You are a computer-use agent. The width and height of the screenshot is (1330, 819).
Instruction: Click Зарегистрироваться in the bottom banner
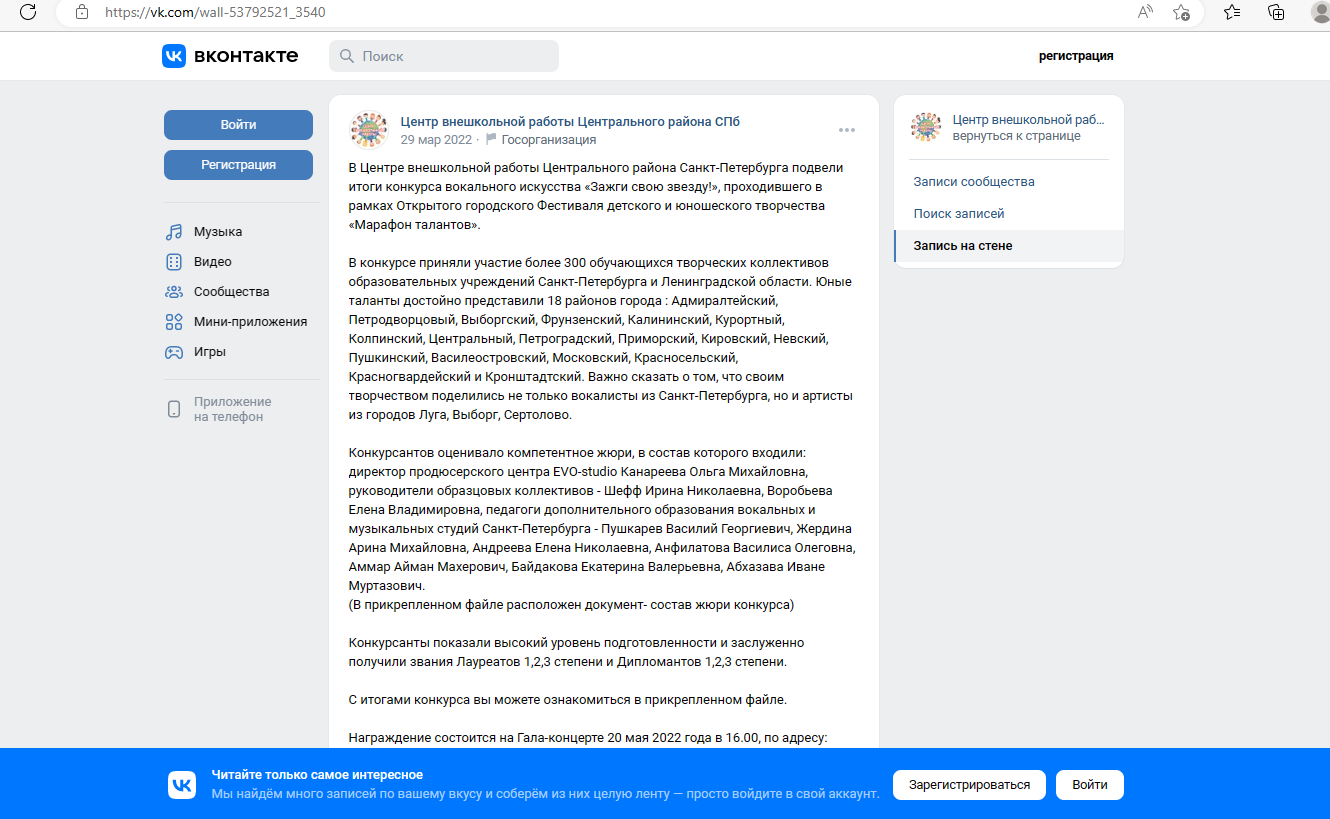click(x=969, y=785)
